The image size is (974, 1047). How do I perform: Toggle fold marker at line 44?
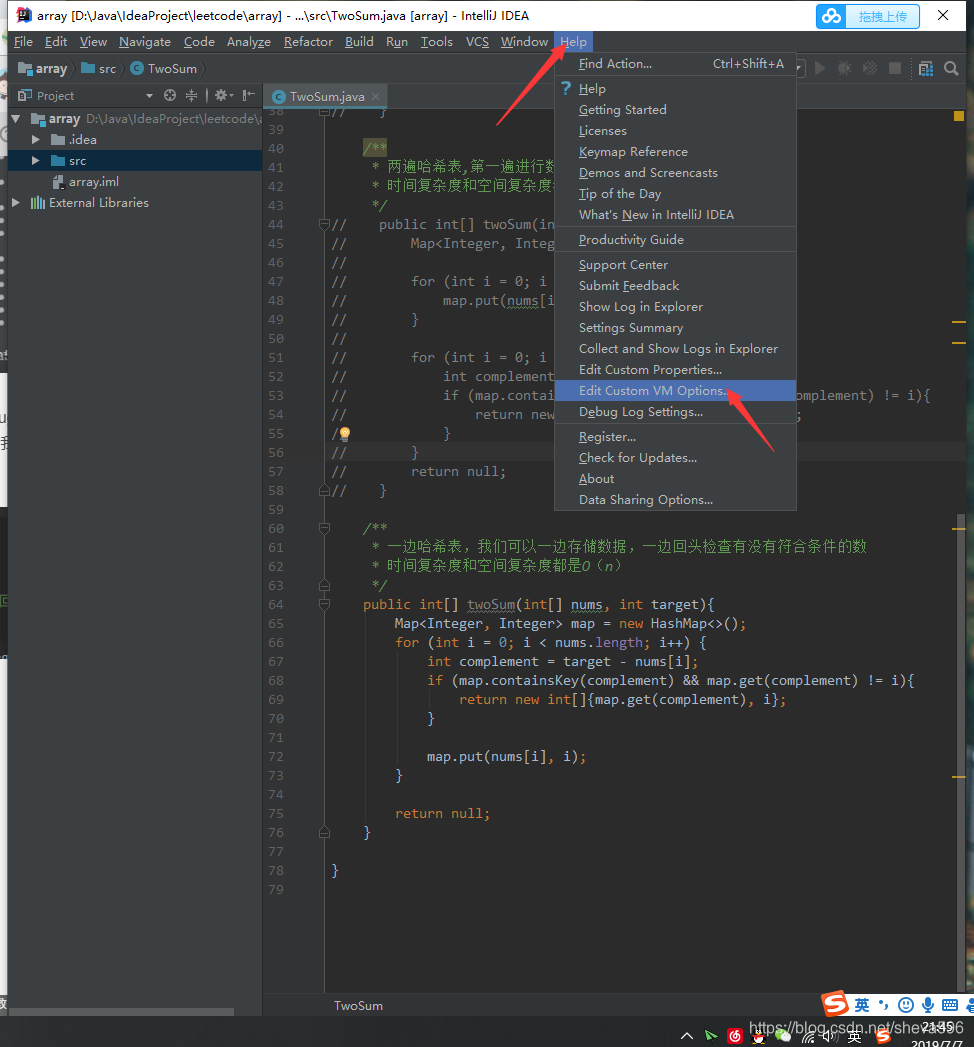[324, 224]
